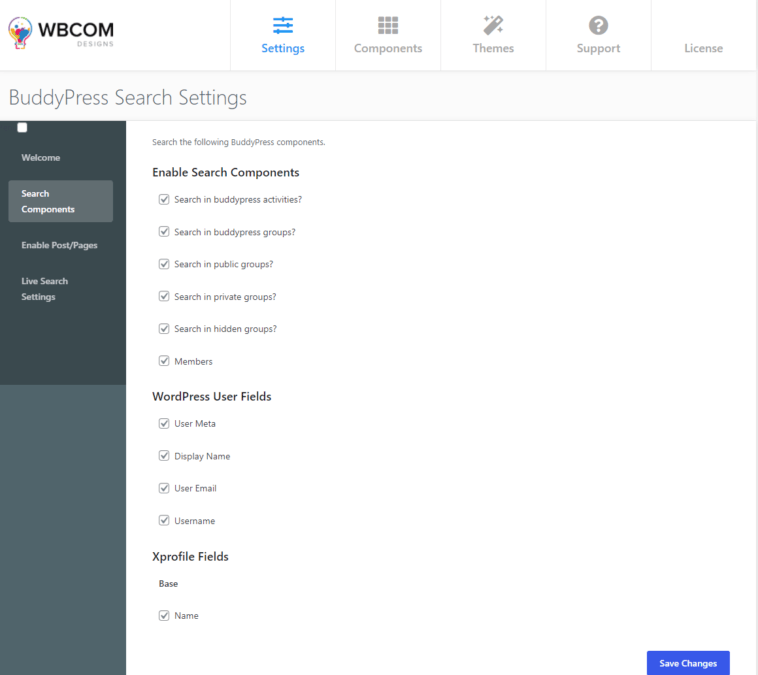
Task: Uncheck the User Meta checkbox
Action: (164, 423)
